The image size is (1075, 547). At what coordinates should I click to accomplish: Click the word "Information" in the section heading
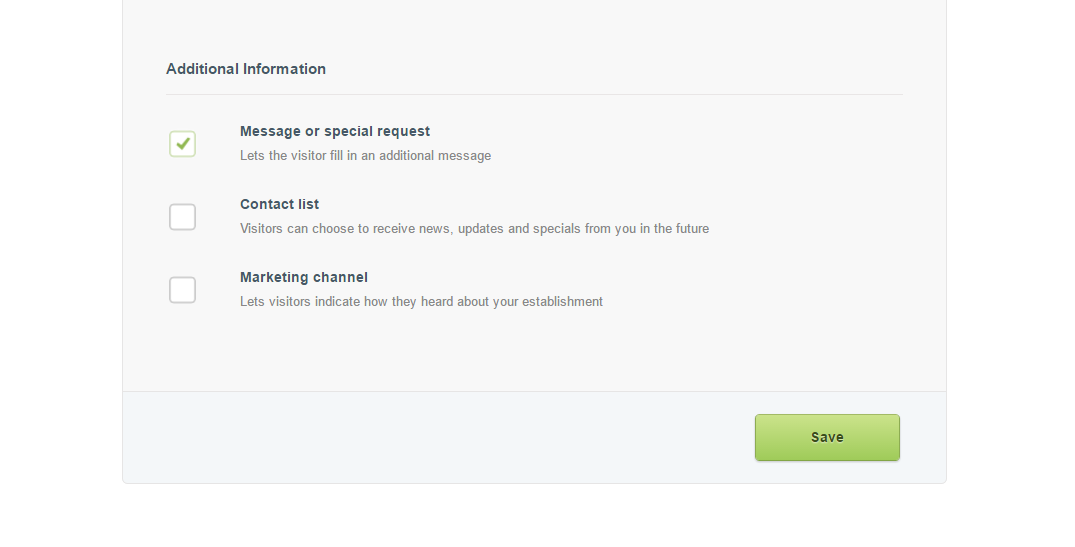tap(285, 69)
